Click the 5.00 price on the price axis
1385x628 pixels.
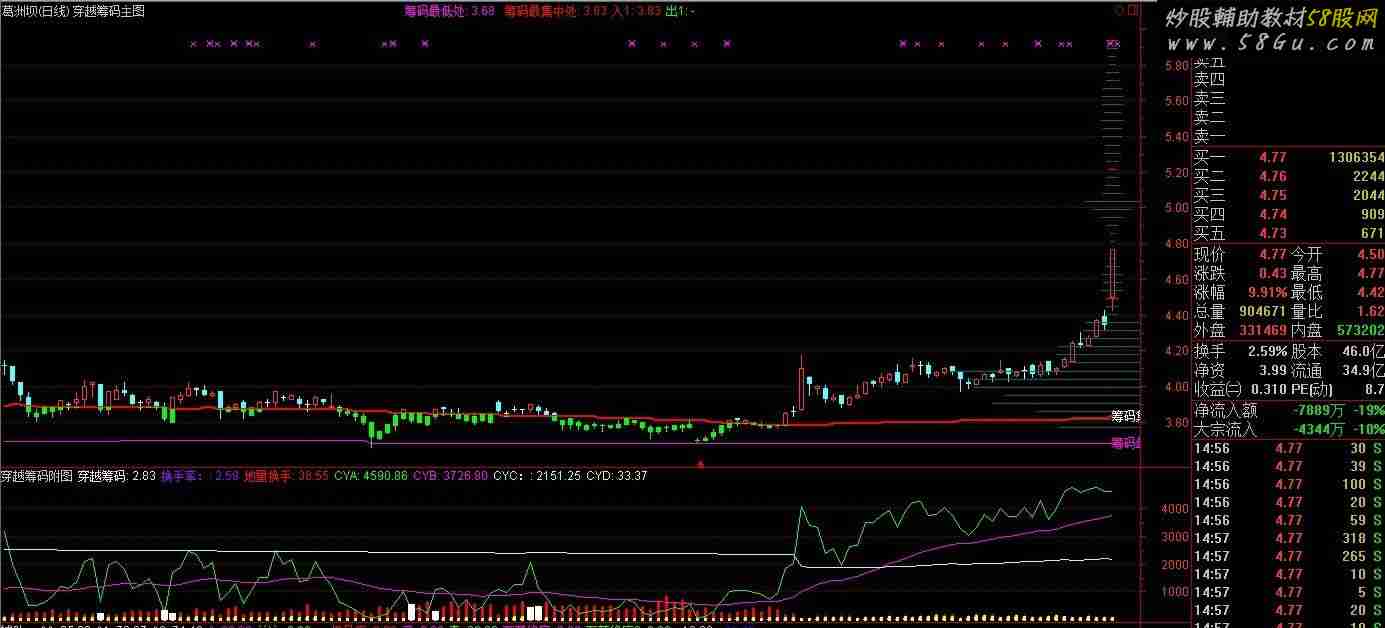pos(1176,208)
